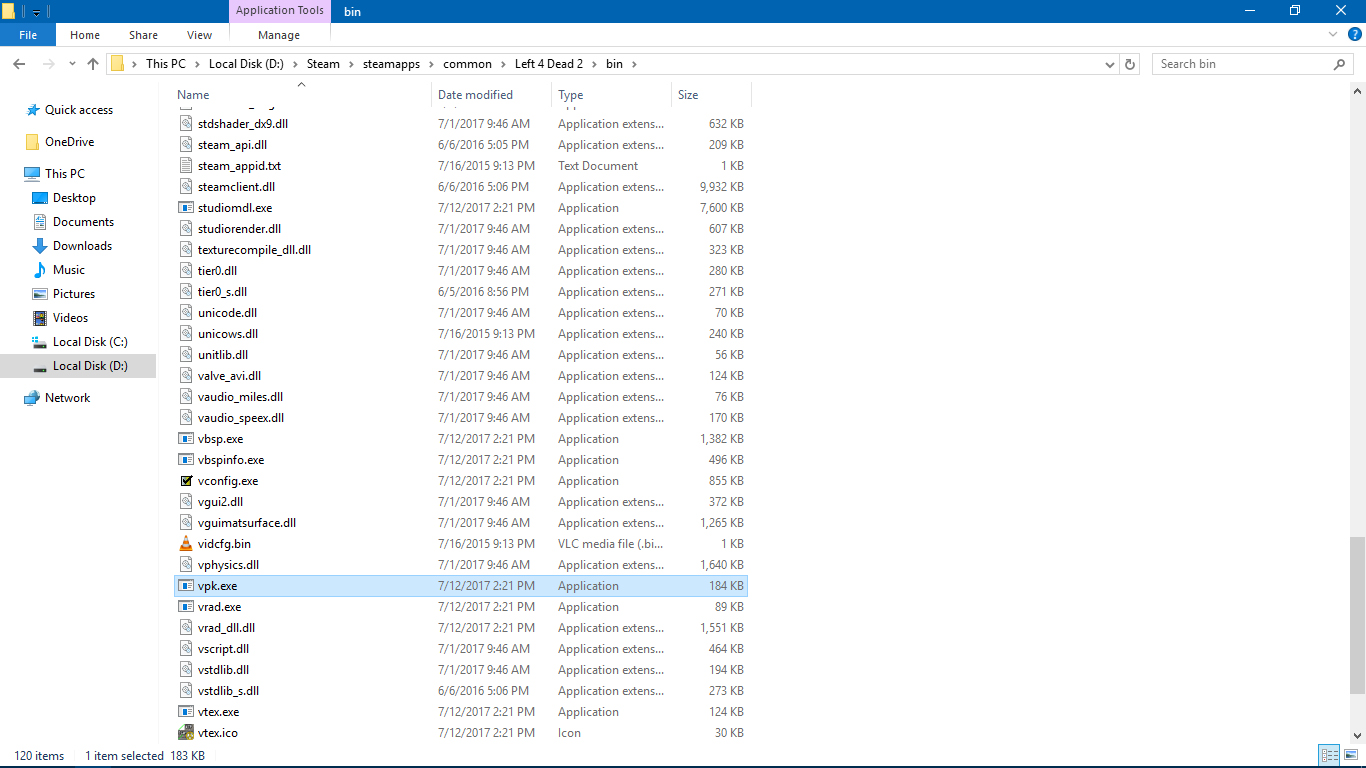Viewport: 1366px width, 768px height.
Task: Click the Network icon in the navigation pane
Action: pyautogui.click(x=33, y=398)
